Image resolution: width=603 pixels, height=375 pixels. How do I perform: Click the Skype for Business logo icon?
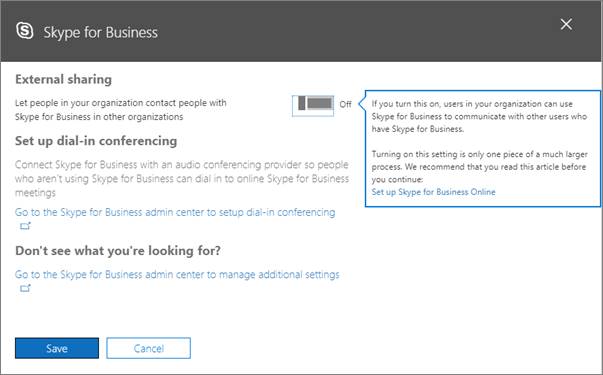[25, 31]
